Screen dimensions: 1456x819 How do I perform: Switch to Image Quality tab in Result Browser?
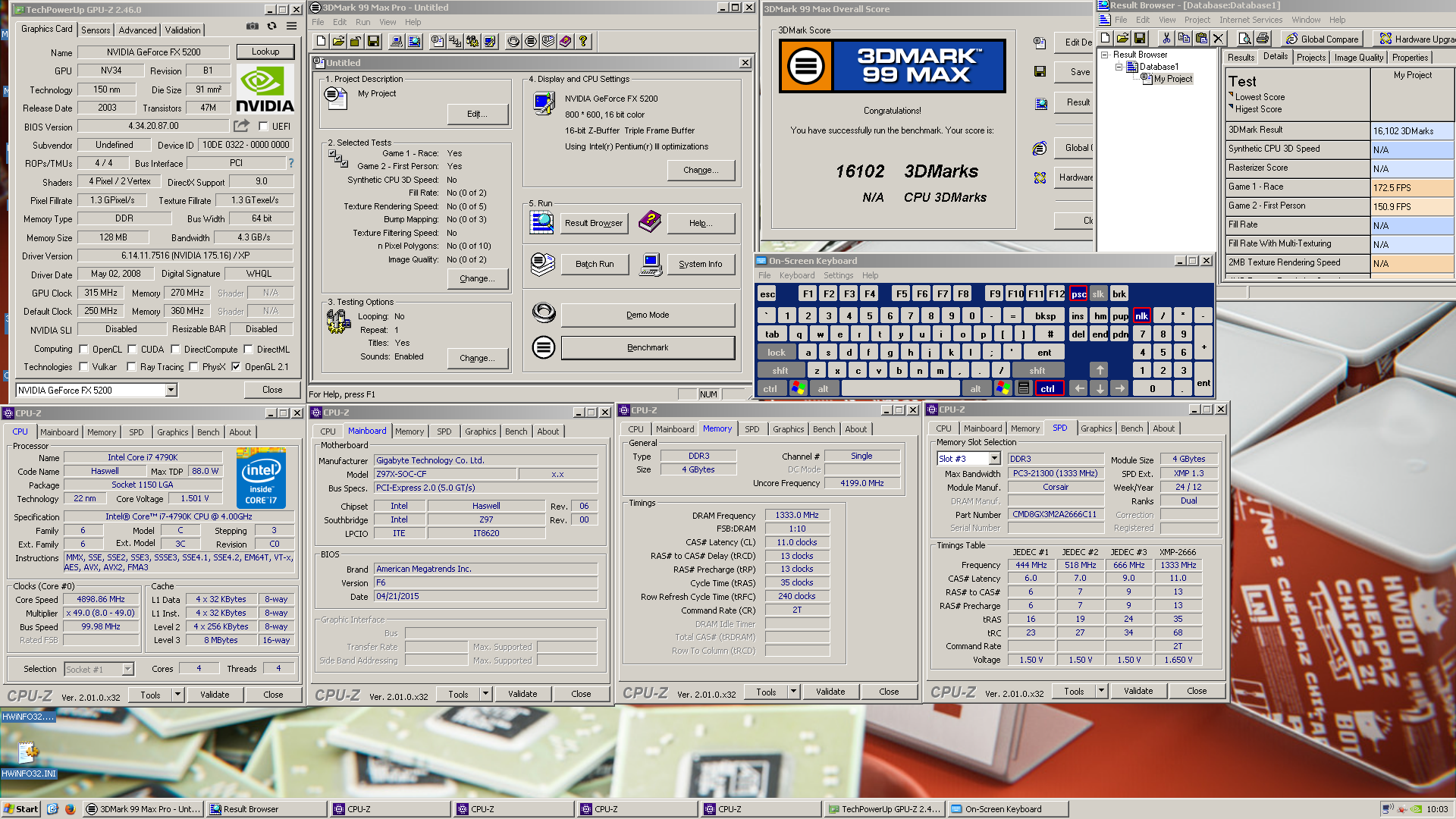[1358, 58]
